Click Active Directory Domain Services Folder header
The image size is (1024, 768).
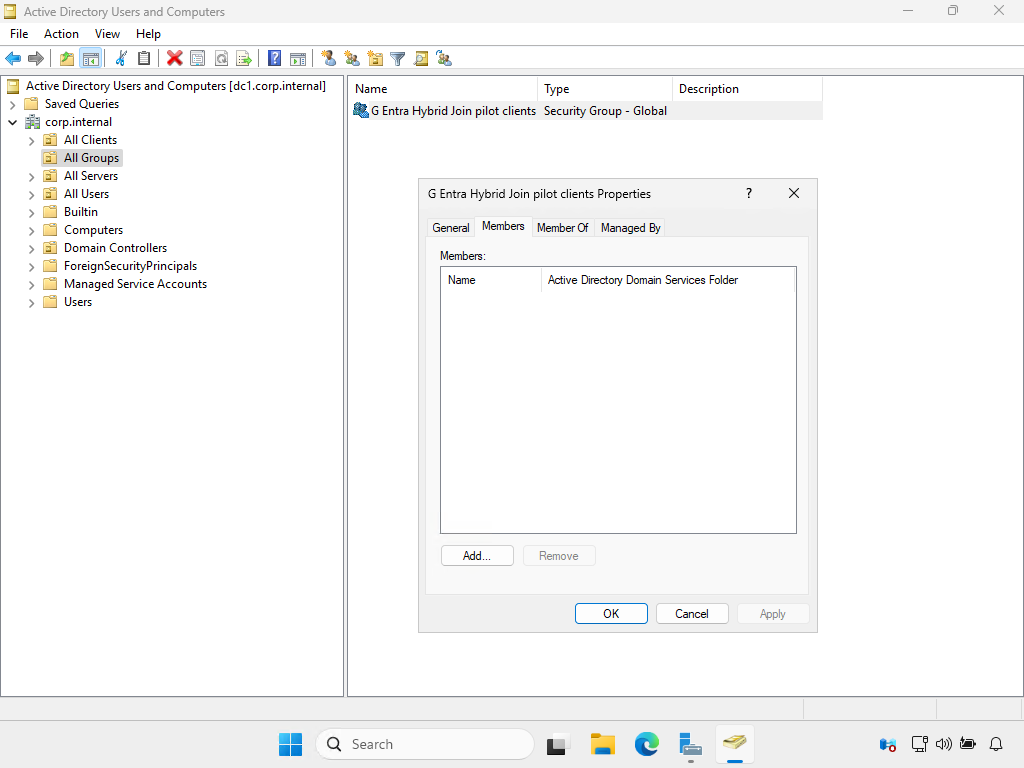click(x=668, y=280)
